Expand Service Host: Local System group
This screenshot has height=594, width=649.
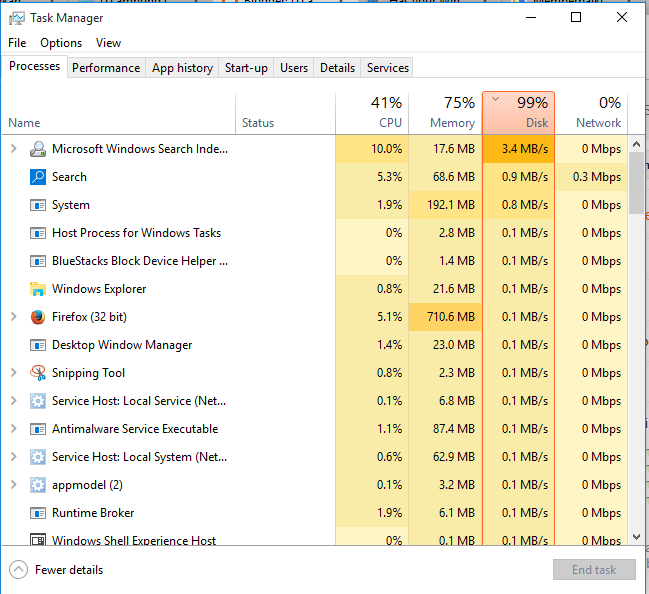click(14, 457)
